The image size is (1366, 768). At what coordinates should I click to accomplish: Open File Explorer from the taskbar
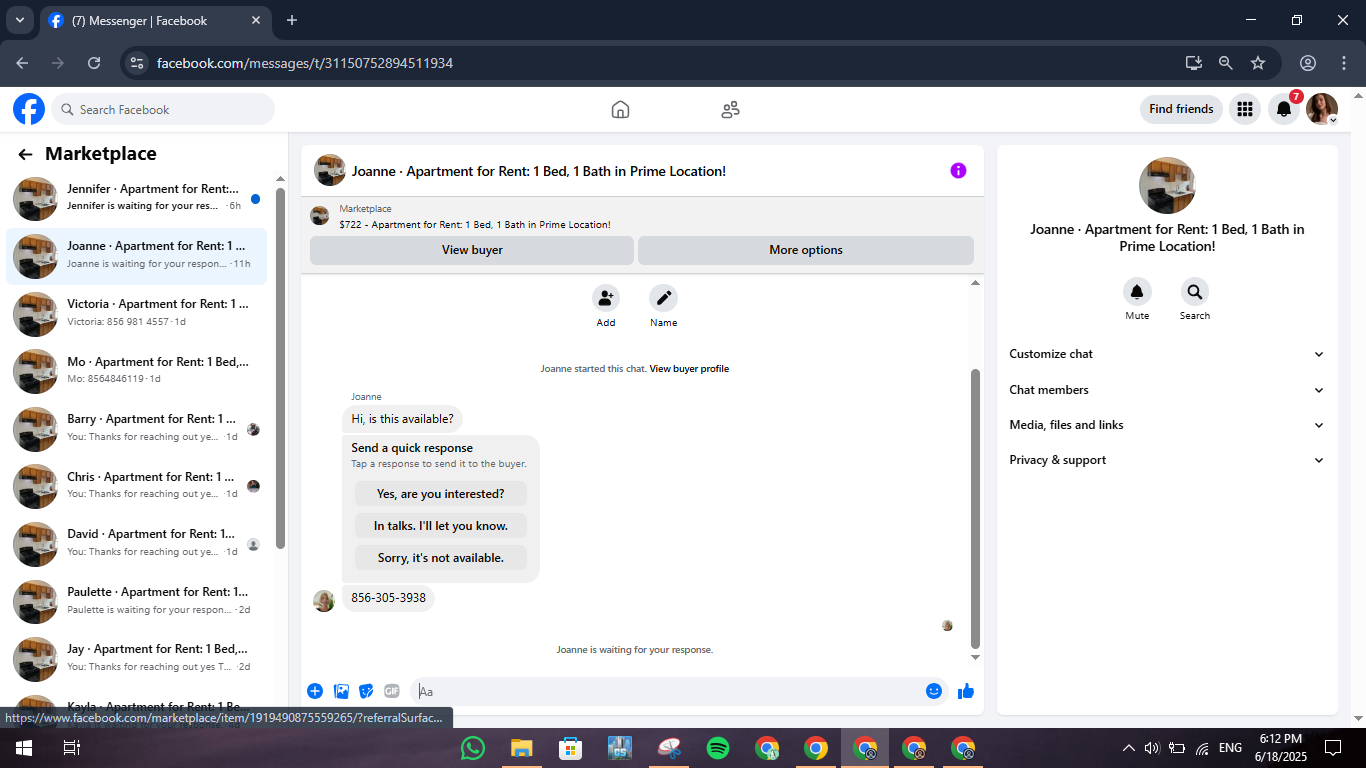click(521, 748)
